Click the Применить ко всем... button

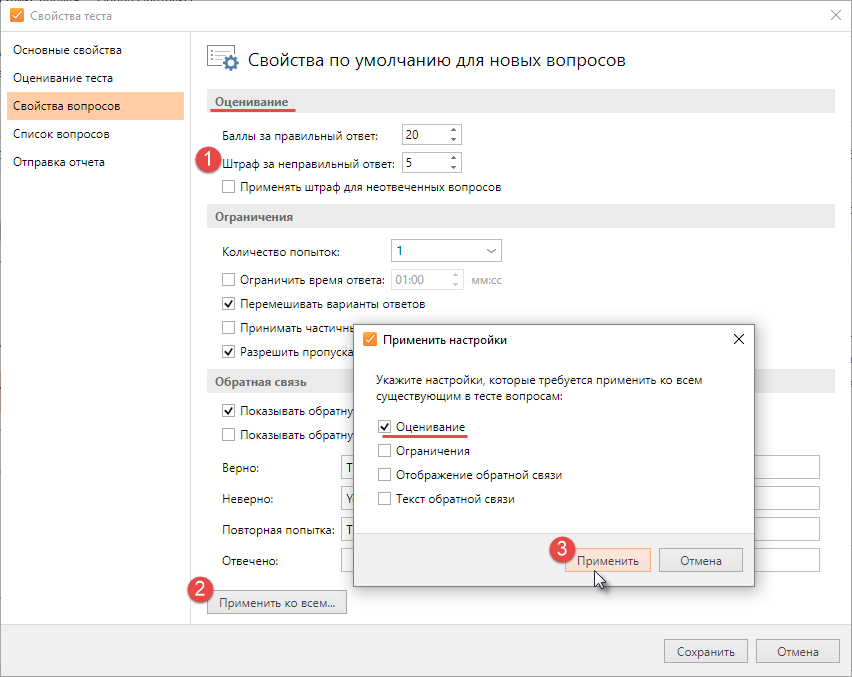[277, 603]
